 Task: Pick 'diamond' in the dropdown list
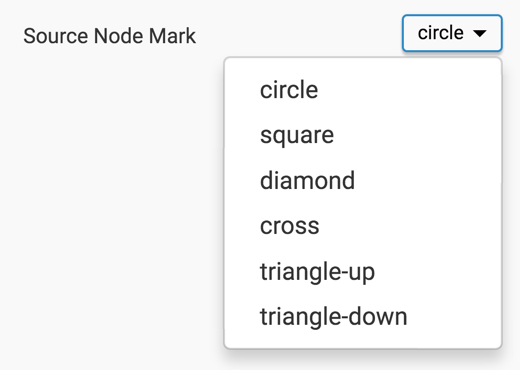(x=363, y=180)
